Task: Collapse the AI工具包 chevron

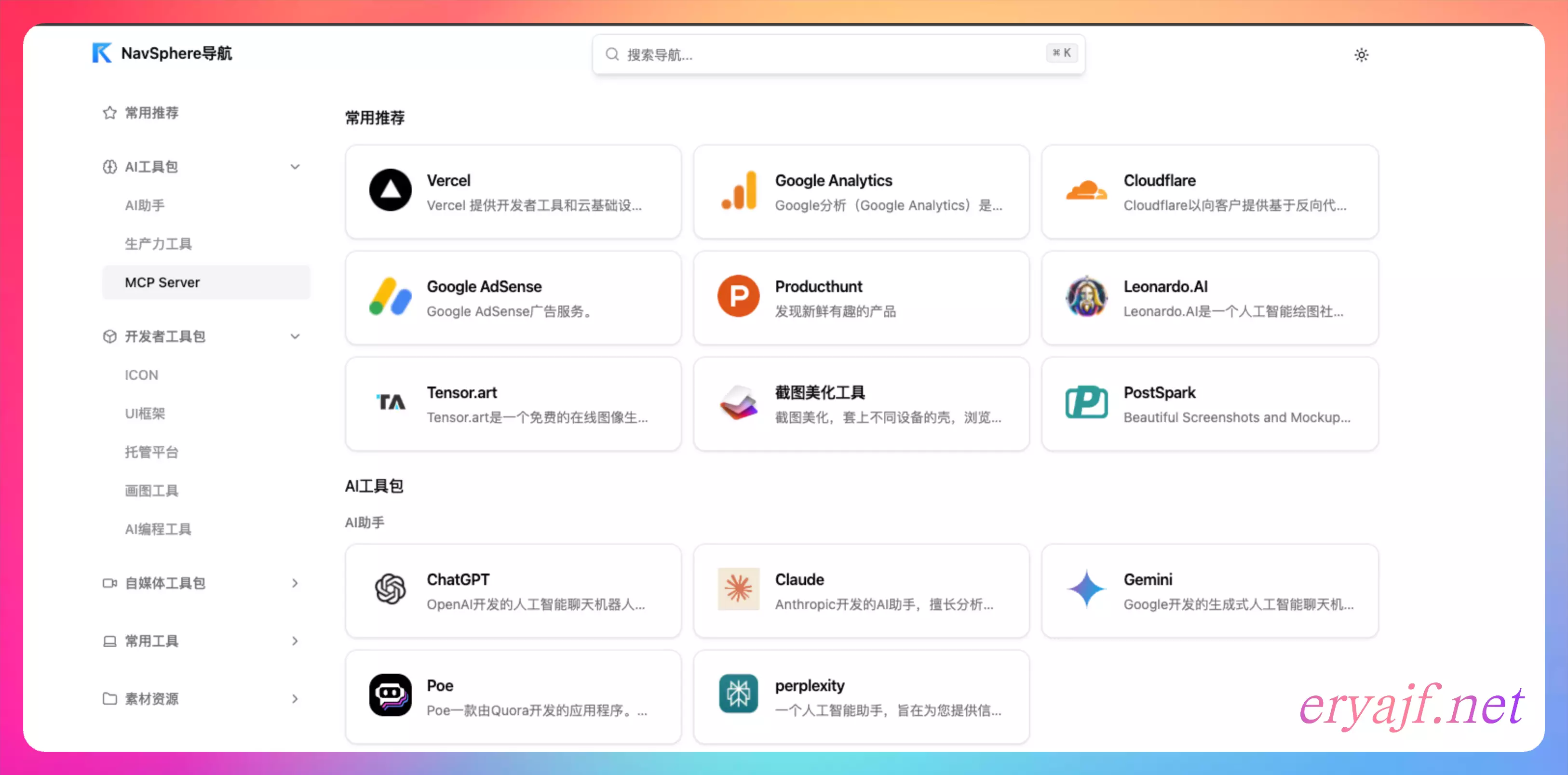Action: [x=295, y=167]
